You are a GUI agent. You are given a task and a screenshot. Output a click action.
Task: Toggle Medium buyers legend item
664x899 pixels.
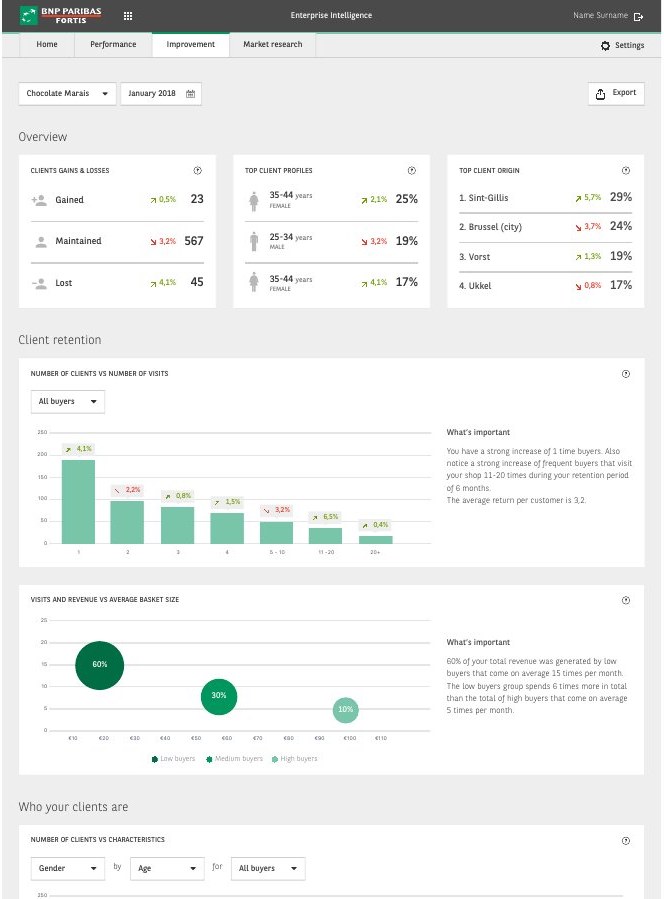(x=234, y=759)
